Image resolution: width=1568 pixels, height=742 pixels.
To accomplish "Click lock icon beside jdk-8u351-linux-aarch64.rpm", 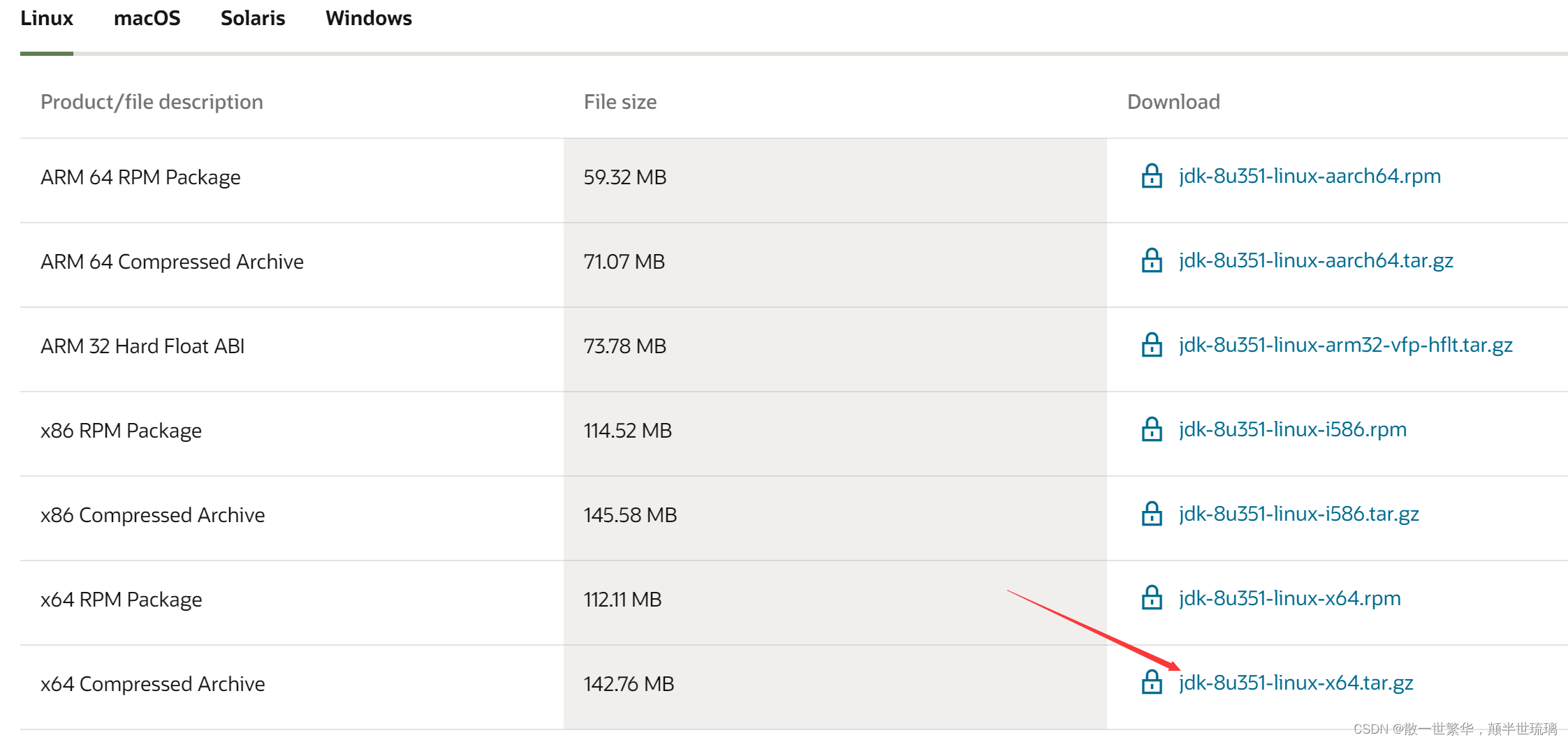I will pyautogui.click(x=1152, y=176).
